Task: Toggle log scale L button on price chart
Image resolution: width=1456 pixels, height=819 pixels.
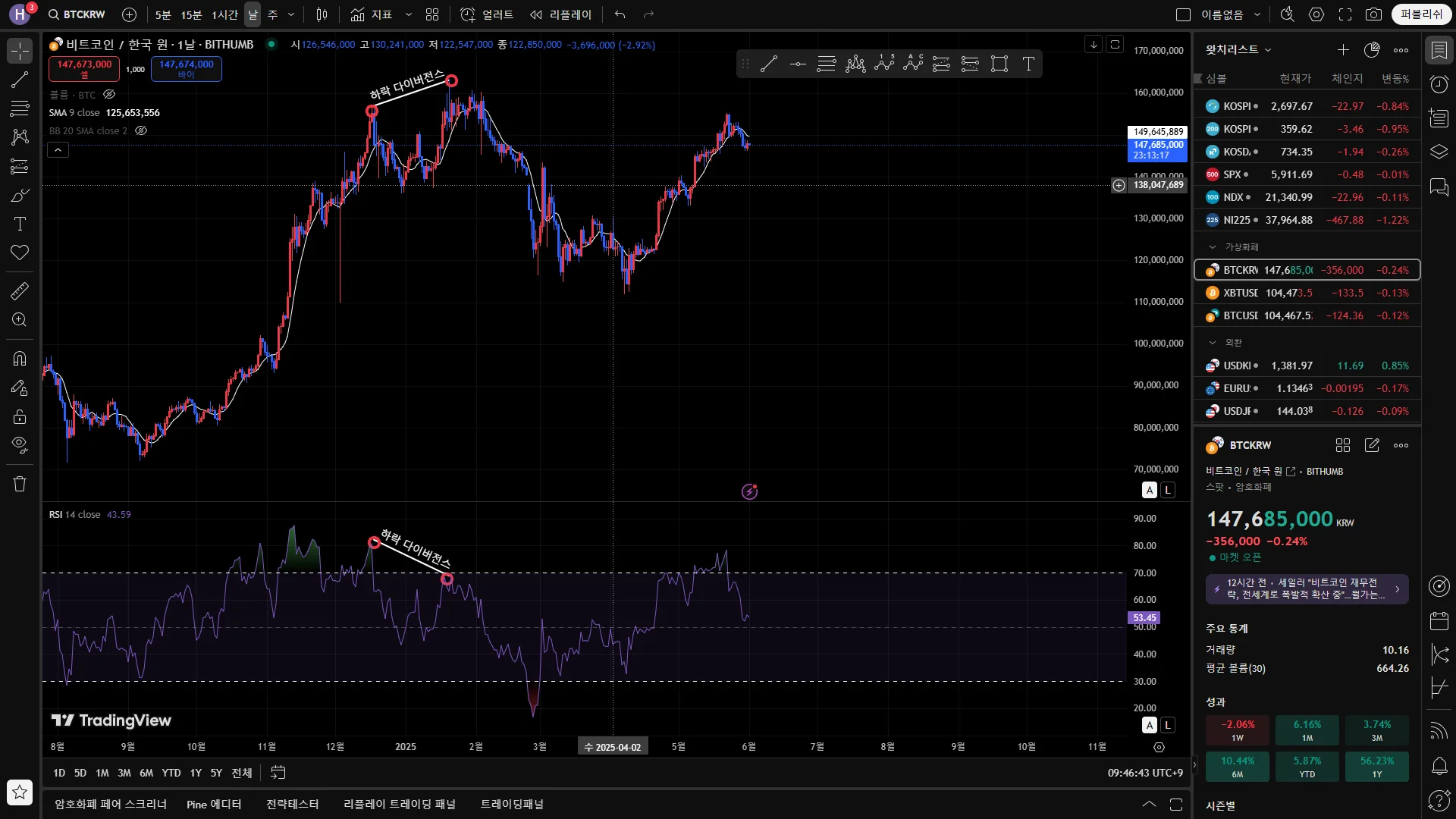Action: 1168,490
